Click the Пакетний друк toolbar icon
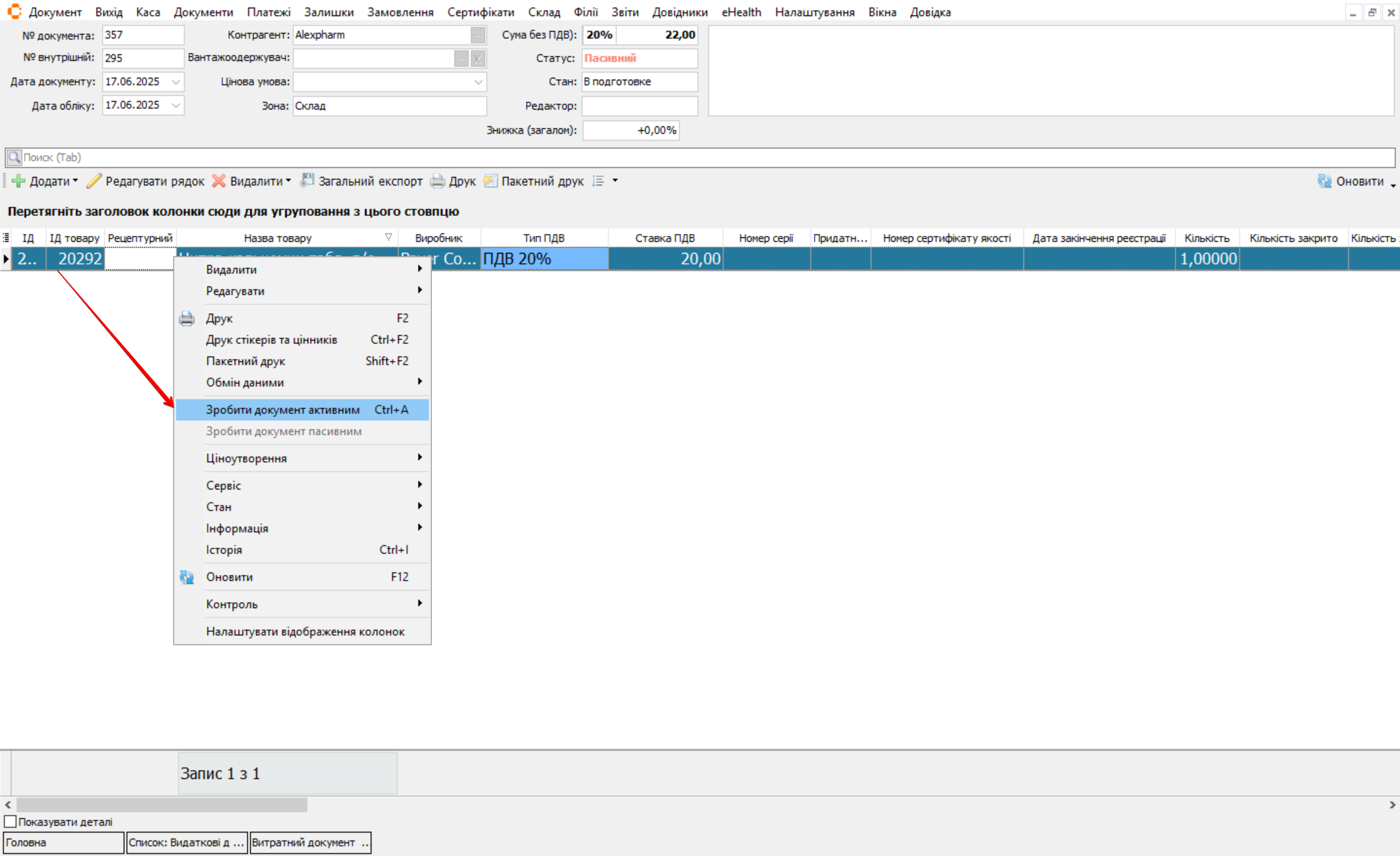Viewport: 1400px width, 856px height. [x=491, y=182]
